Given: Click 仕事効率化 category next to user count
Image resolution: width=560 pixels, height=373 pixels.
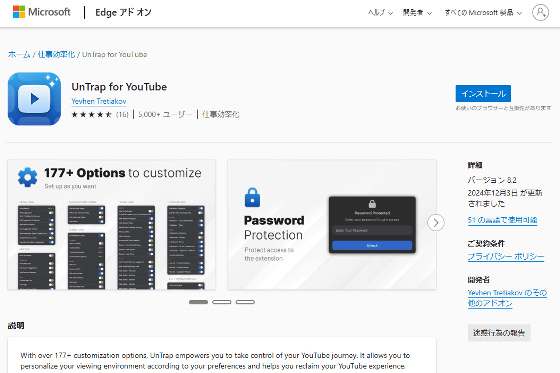Looking at the screenshot, I should click(x=220, y=114).
